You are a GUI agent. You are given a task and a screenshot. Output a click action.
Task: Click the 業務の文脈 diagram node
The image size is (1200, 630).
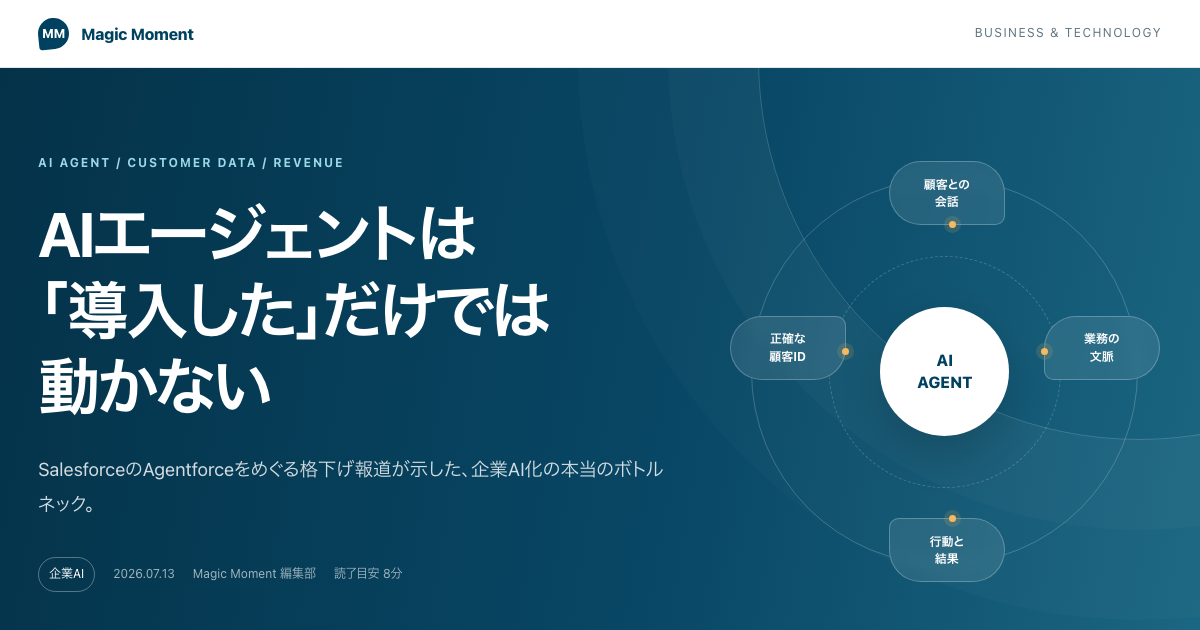[1102, 348]
